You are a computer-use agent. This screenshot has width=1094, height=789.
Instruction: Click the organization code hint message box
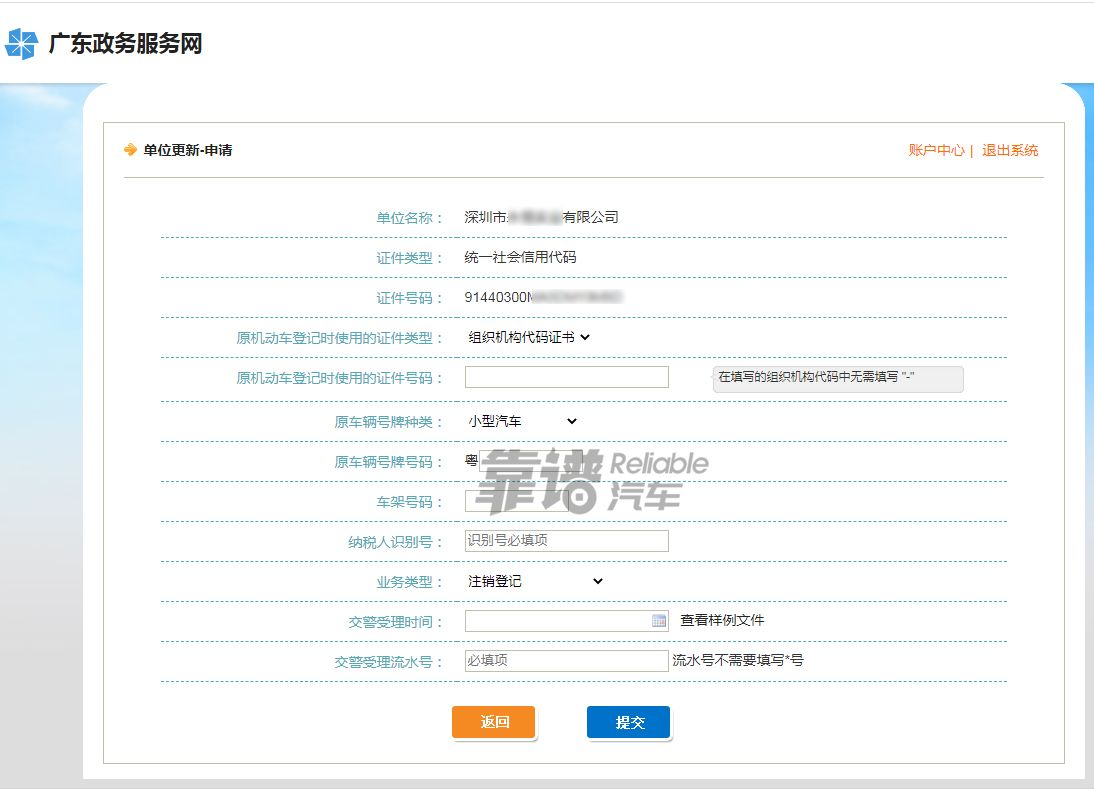(836, 380)
